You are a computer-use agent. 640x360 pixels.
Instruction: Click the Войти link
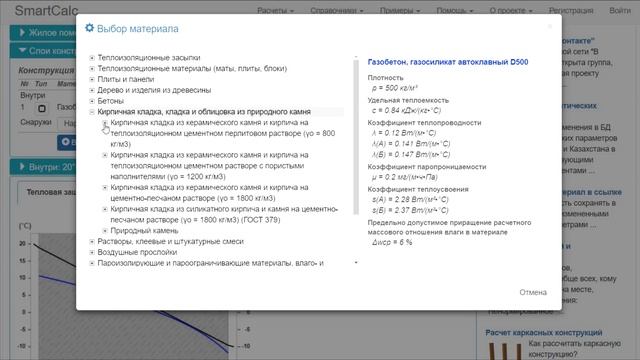620,11
